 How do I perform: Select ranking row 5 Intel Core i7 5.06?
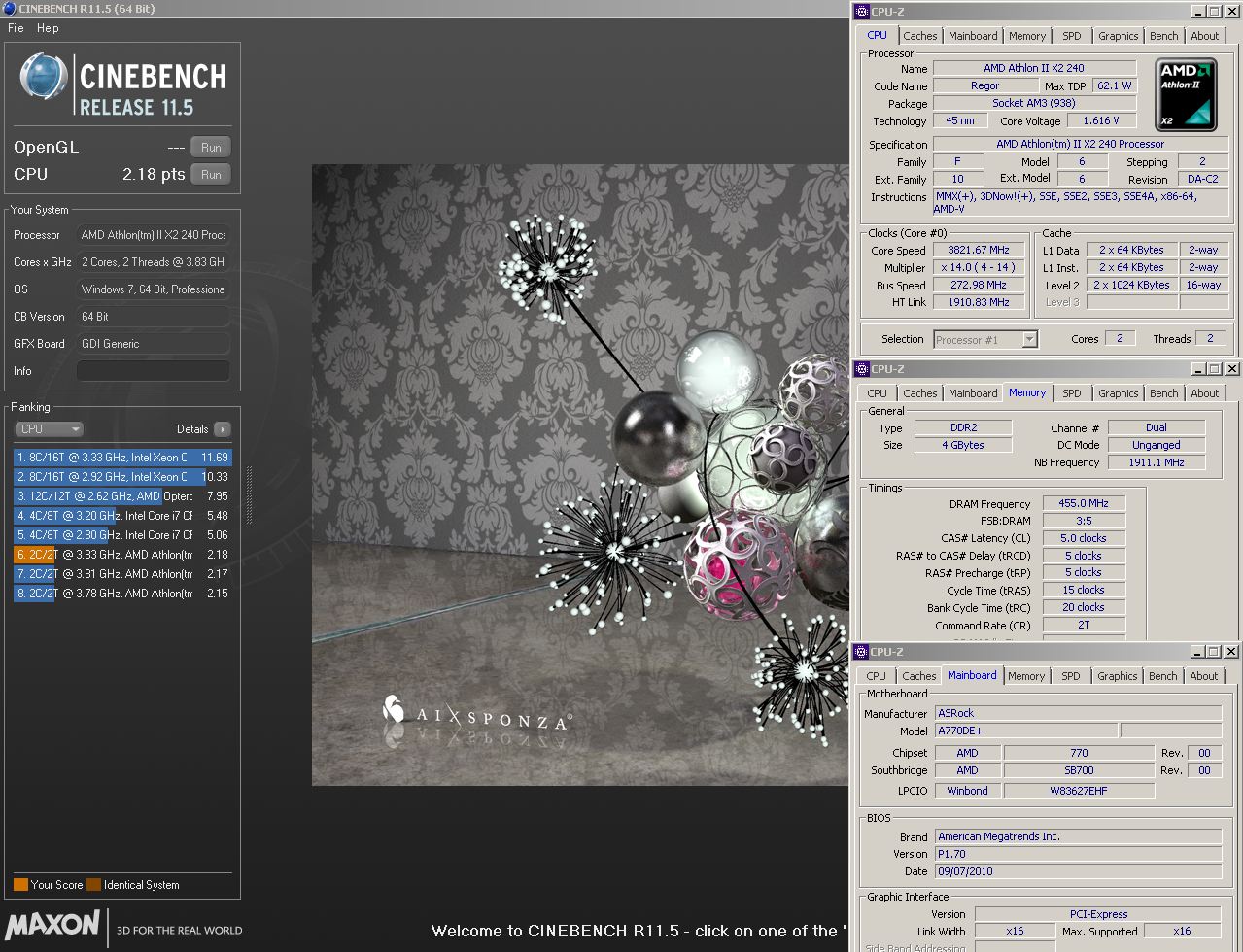[122, 535]
